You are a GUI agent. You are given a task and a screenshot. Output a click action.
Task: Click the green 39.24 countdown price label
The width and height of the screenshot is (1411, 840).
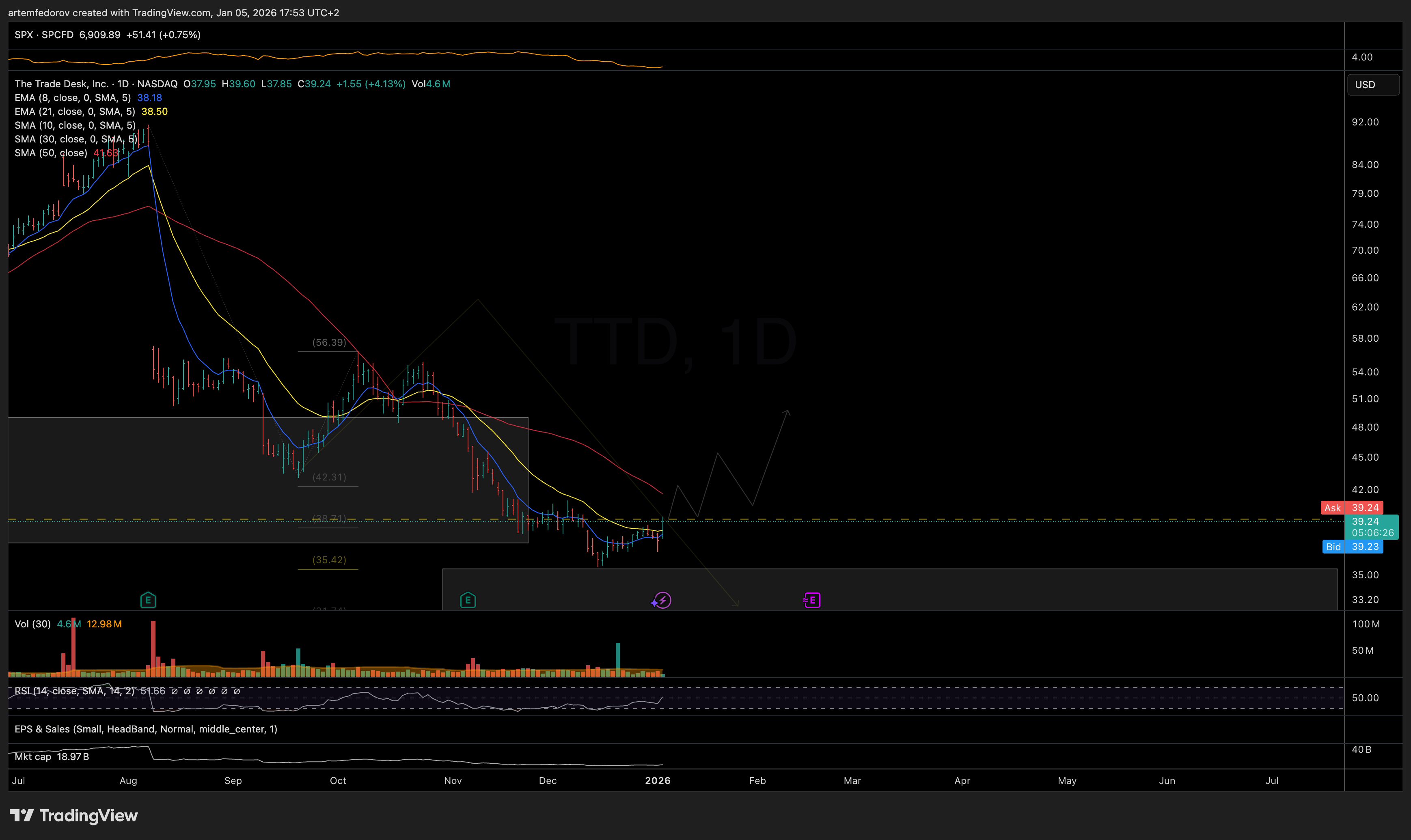(1371, 527)
